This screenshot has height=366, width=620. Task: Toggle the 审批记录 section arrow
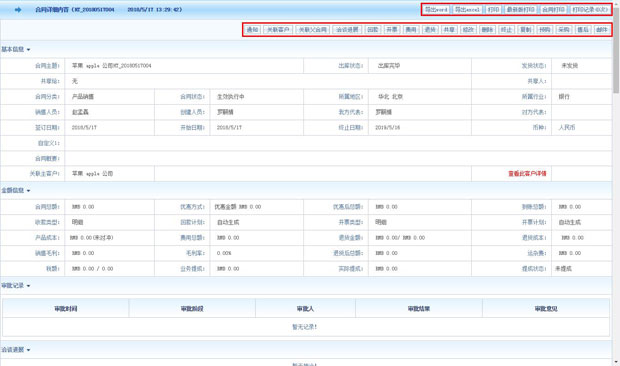click(x=28, y=286)
